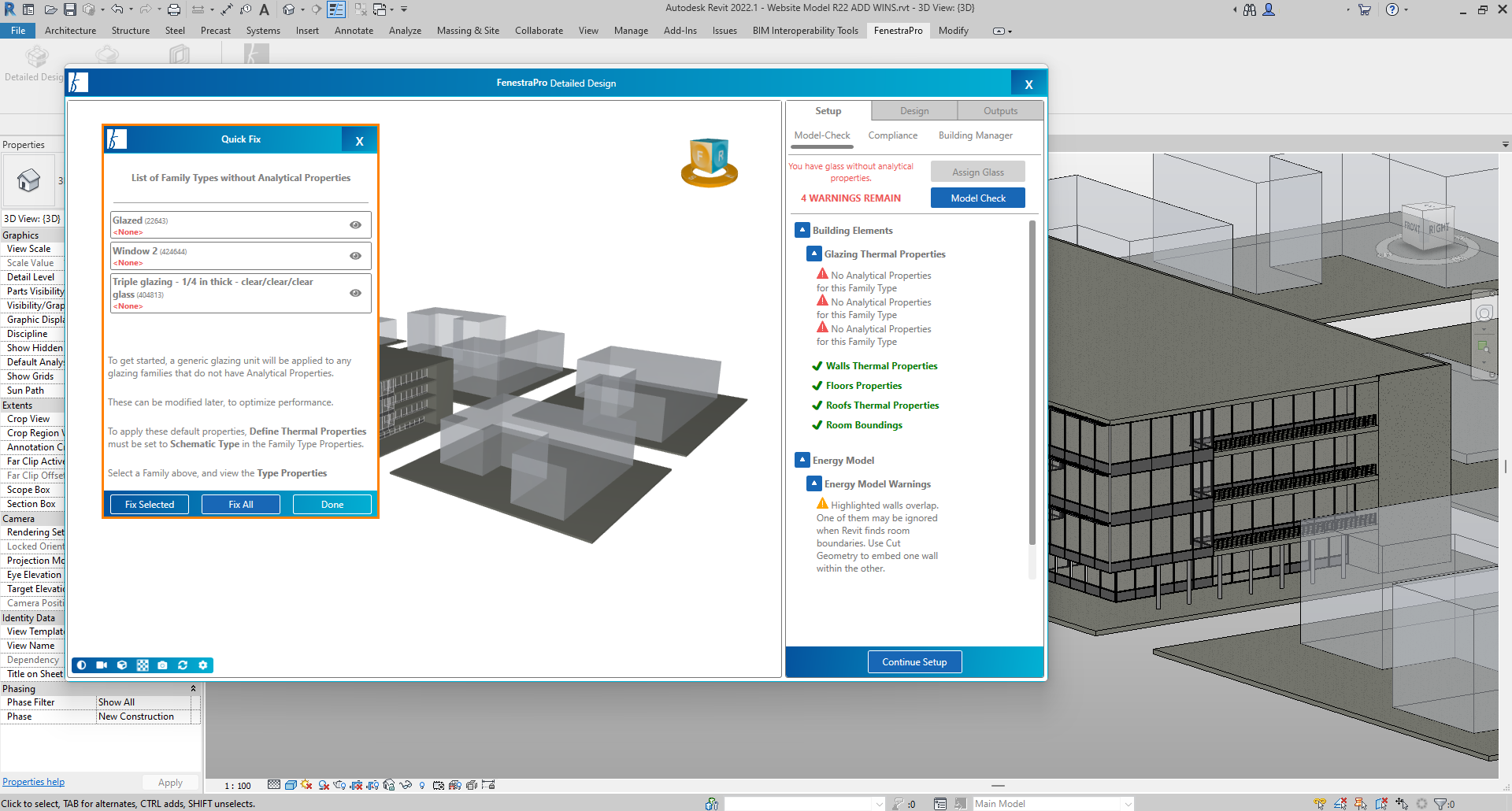The image size is (1512, 811).
Task: Collapse Building Elements section
Action: 802,230
